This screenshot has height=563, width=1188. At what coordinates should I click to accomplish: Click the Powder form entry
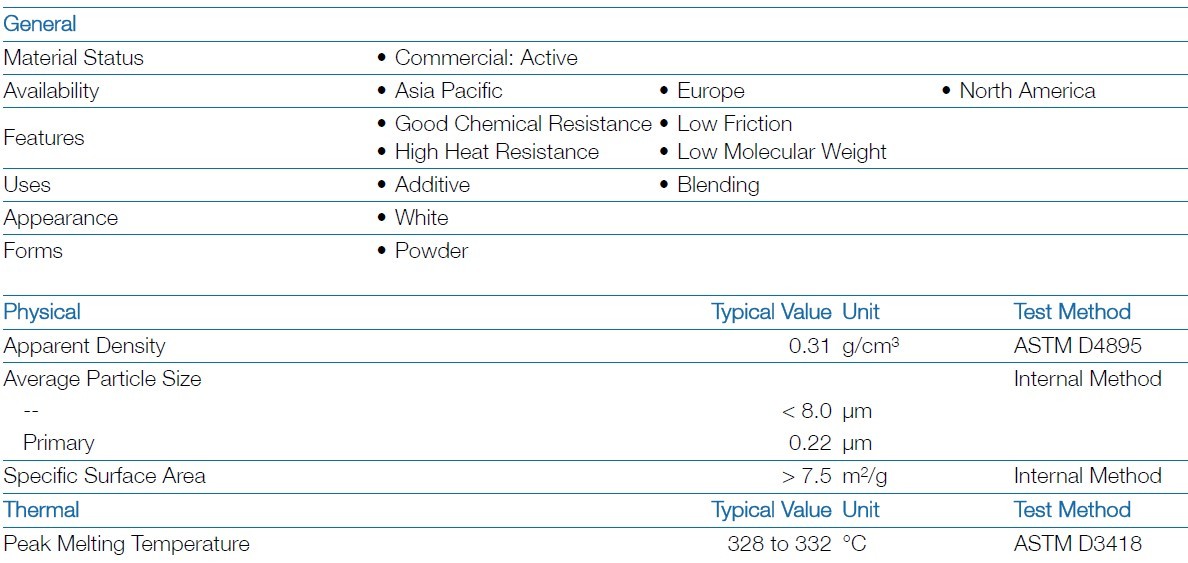pyautogui.click(x=431, y=251)
